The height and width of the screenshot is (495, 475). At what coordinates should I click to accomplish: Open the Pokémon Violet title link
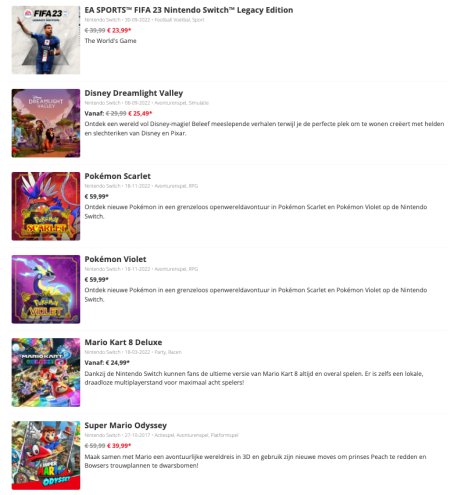pyautogui.click(x=115, y=259)
